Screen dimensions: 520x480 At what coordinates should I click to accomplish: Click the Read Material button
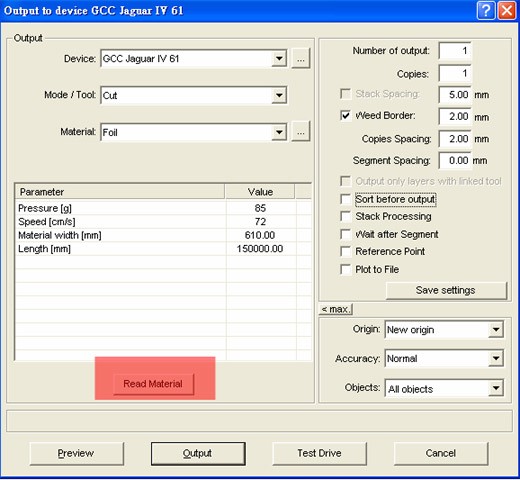[153, 384]
